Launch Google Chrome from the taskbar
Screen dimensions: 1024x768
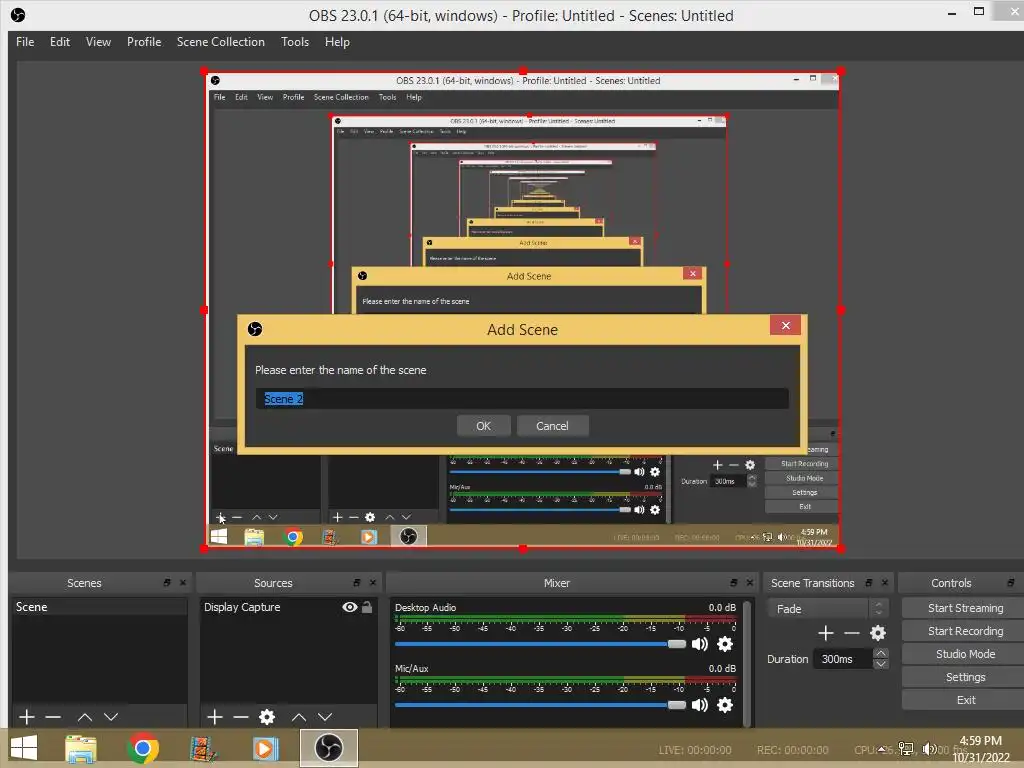click(x=143, y=748)
